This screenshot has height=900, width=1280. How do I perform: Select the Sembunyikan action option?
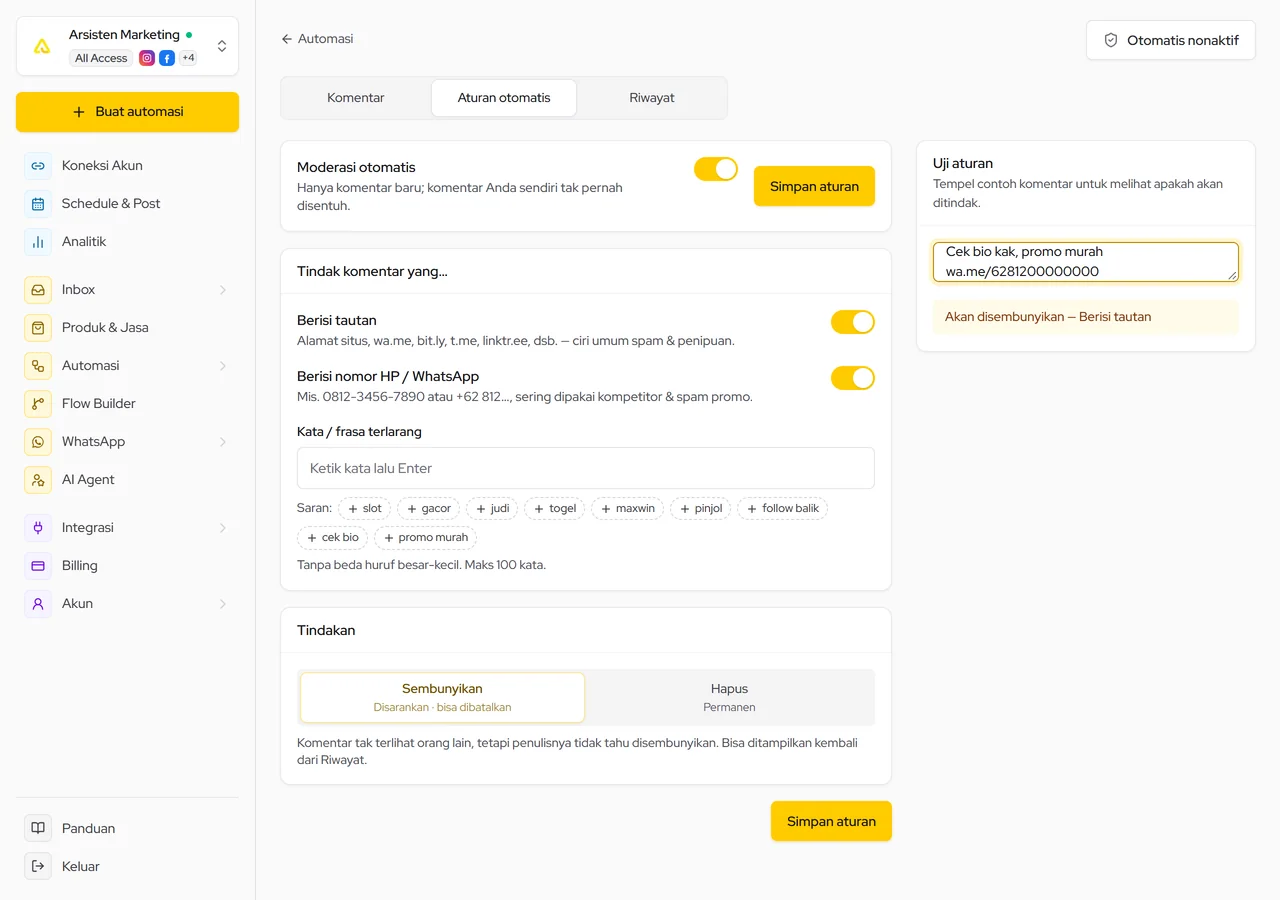pyautogui.click(x=442, y=697)
